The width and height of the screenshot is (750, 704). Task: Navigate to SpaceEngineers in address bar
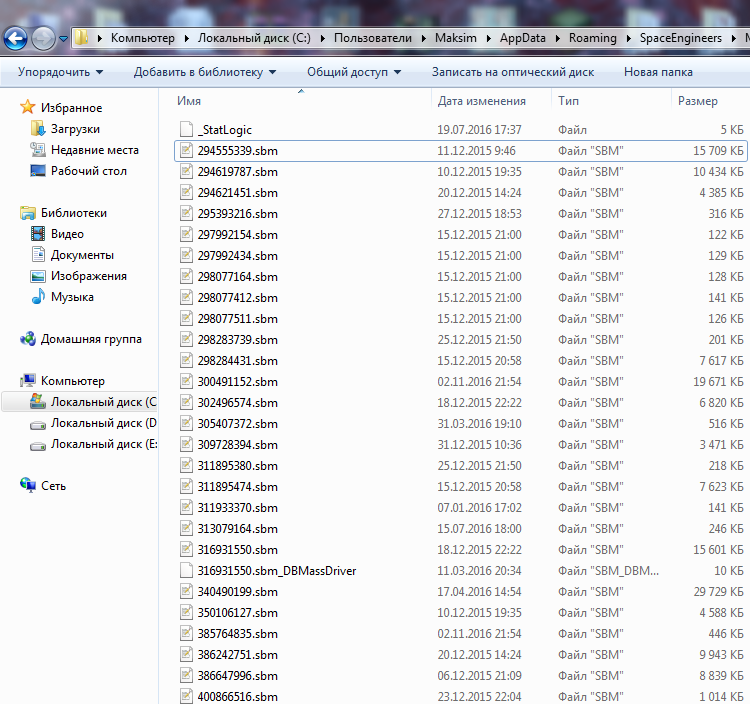coord(681,38)
